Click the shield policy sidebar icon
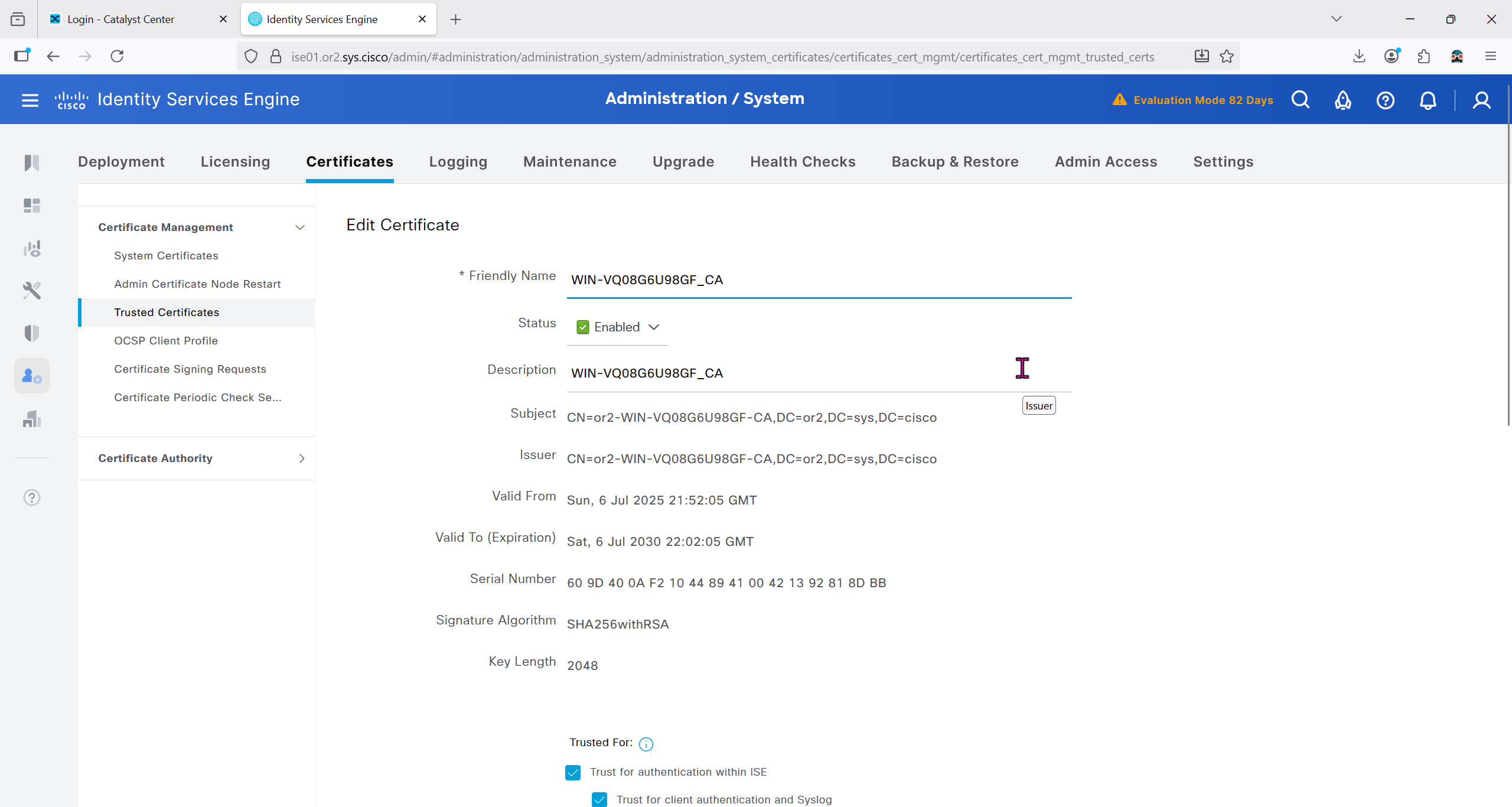 pyautogui.click(x=32, y=333)
